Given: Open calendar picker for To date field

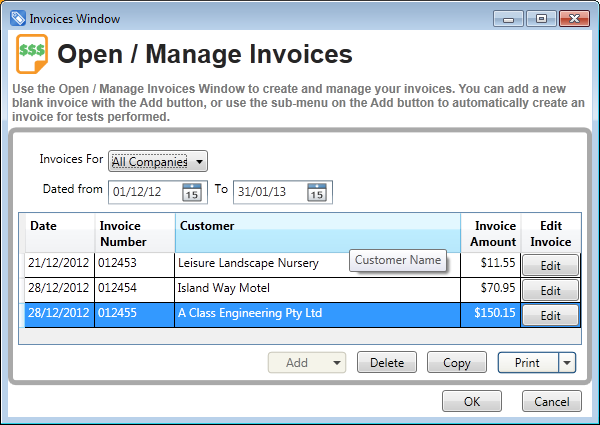Looking at the screenshot, I should click(317, 192).
